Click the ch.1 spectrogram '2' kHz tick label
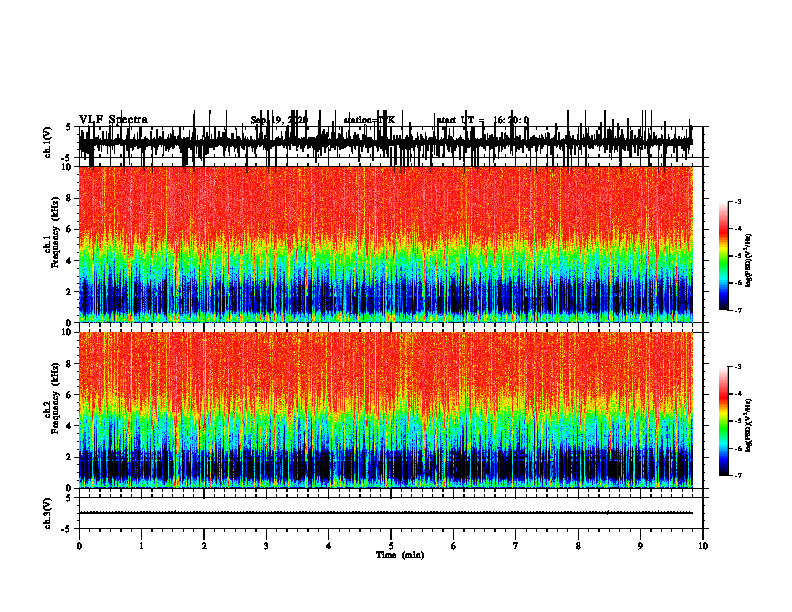792x612 pixels. [x=69, y=292]
